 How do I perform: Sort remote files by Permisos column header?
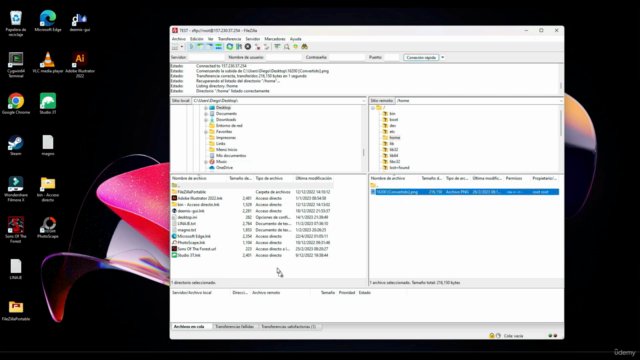pos(516,178)
